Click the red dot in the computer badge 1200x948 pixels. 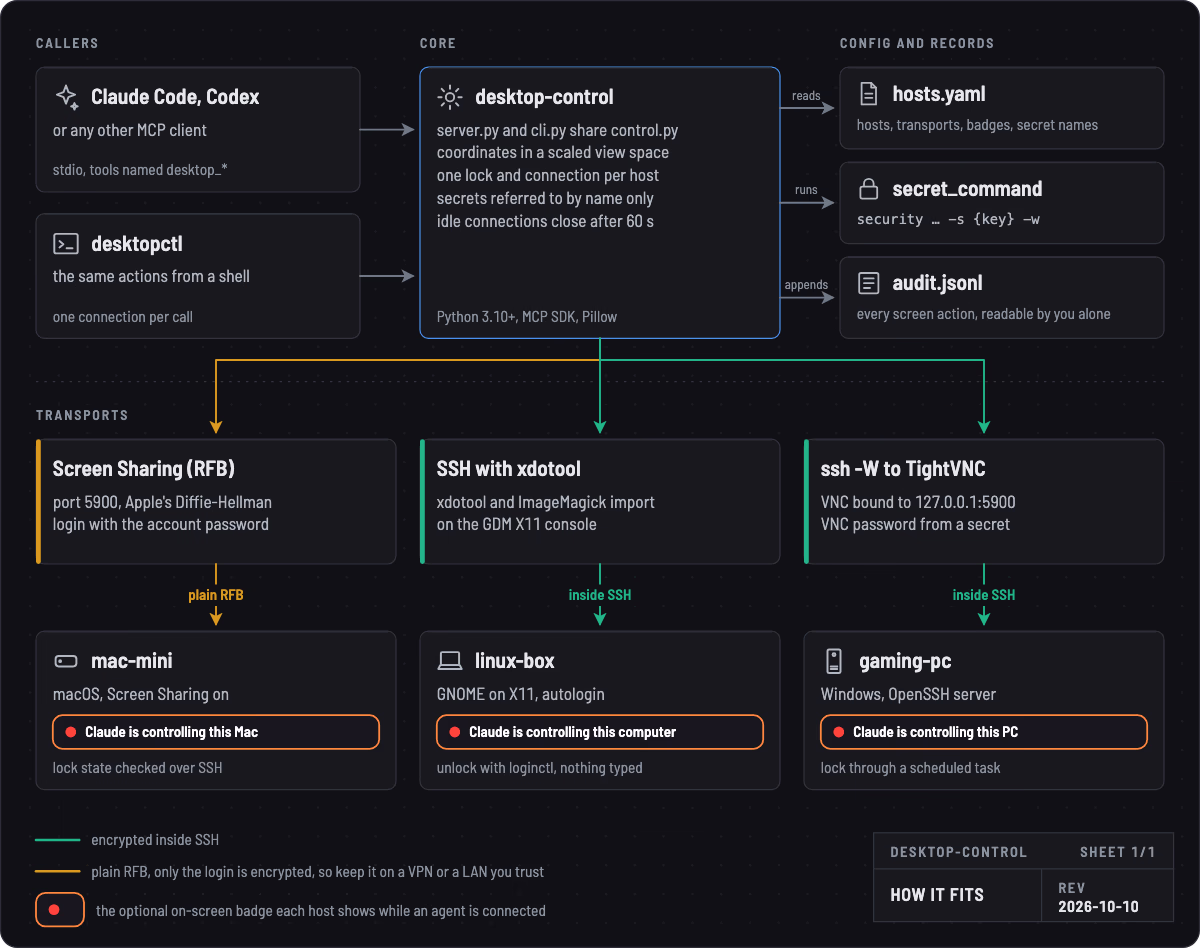pyautogui.click(x=455, y=732)
